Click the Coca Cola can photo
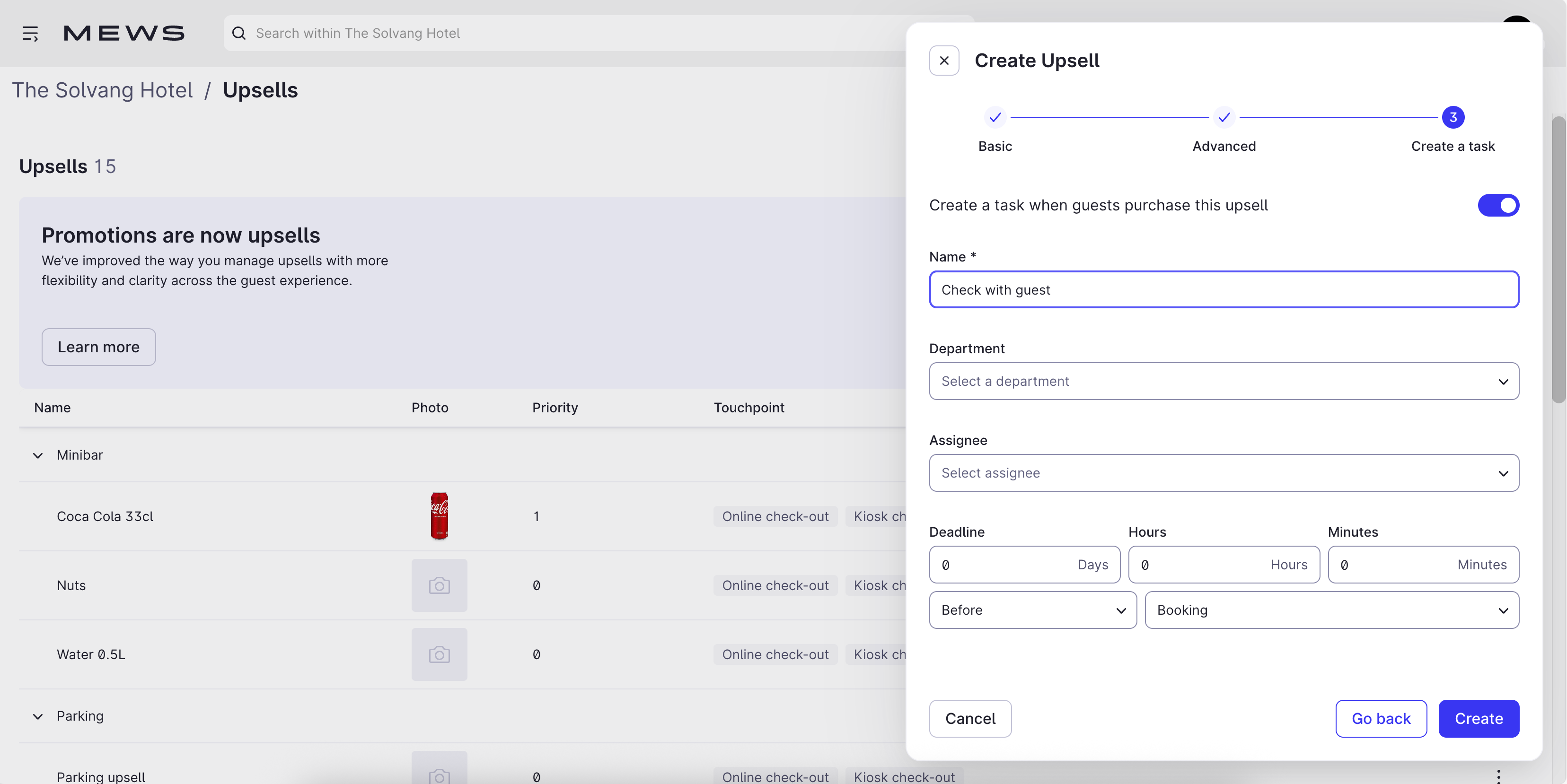This screenshot has height=784, width=1567. point(439,516)
